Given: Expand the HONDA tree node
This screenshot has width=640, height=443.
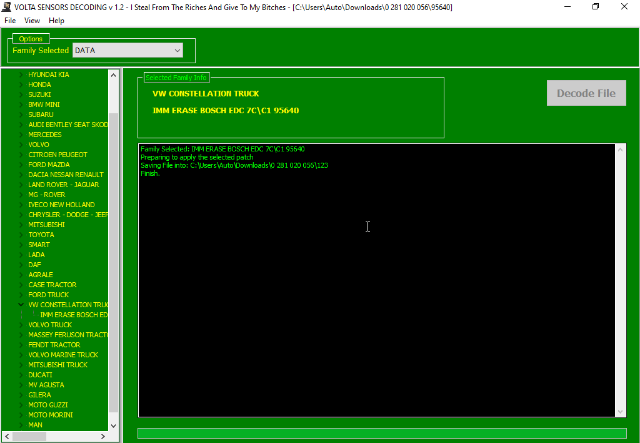Looking at the screenshot, I should tap(21, 85).
